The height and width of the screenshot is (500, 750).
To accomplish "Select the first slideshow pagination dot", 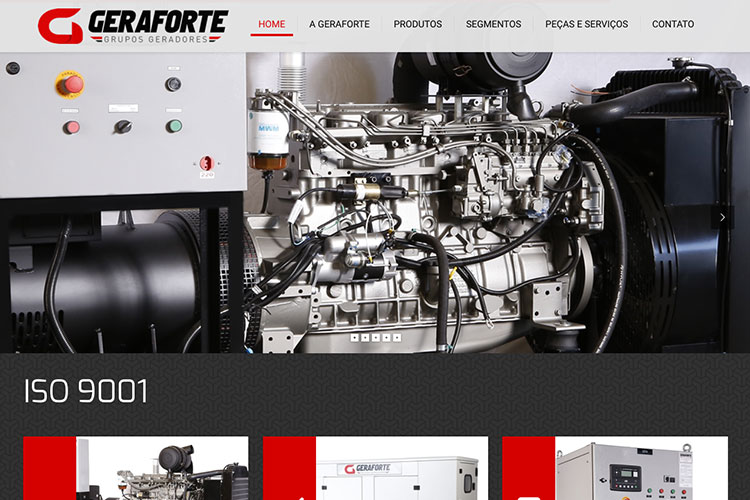I will tap(354, 338).
